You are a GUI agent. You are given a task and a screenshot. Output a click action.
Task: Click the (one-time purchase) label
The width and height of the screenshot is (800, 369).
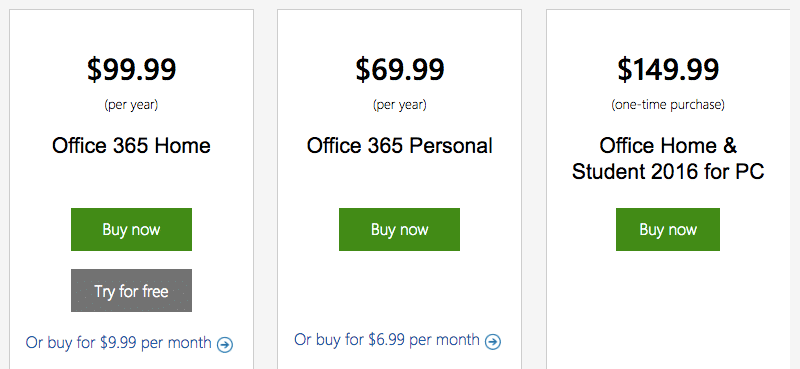[668, 105]
